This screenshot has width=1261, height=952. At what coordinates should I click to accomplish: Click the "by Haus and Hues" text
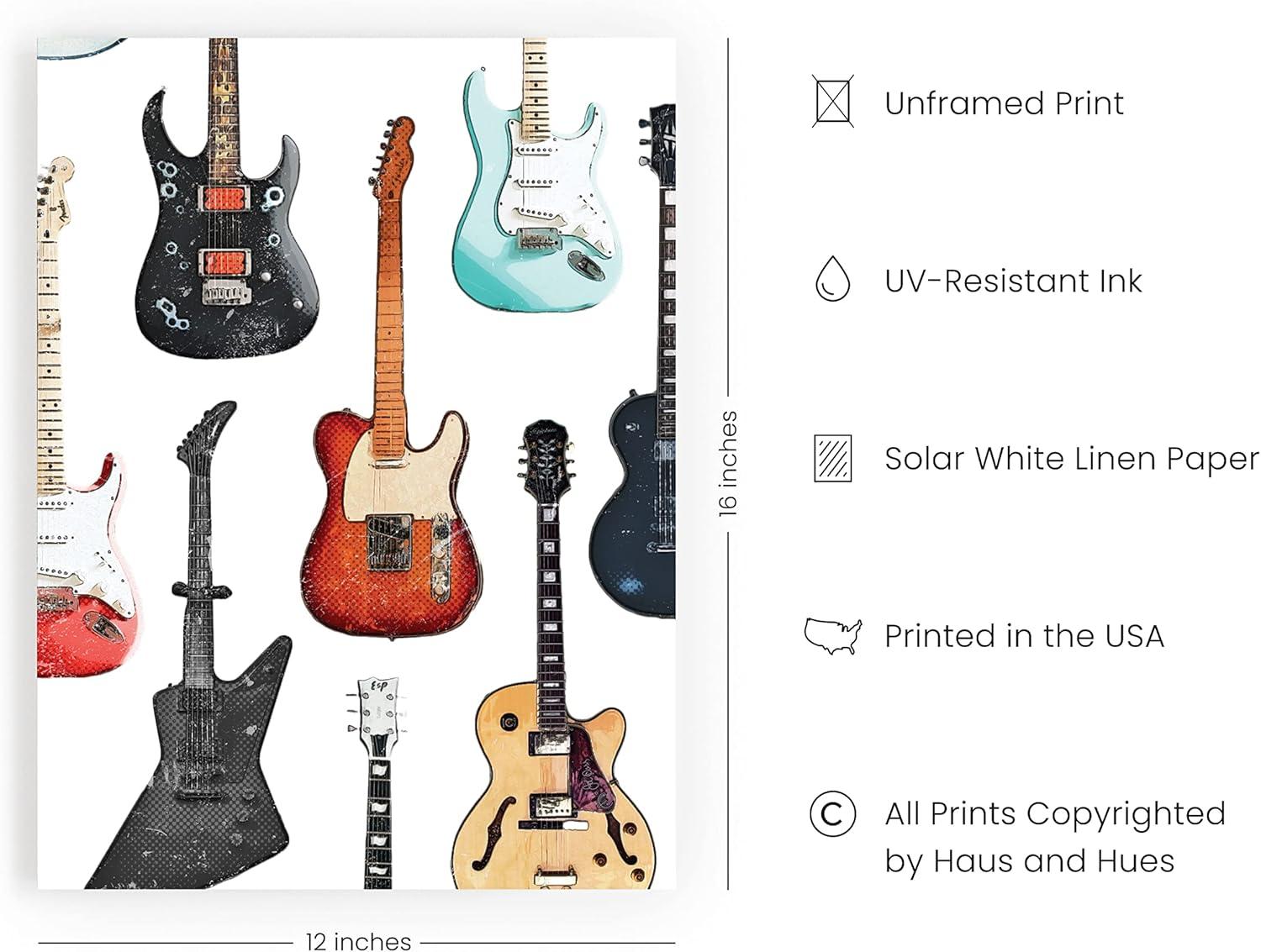(x=1029, y=861)
